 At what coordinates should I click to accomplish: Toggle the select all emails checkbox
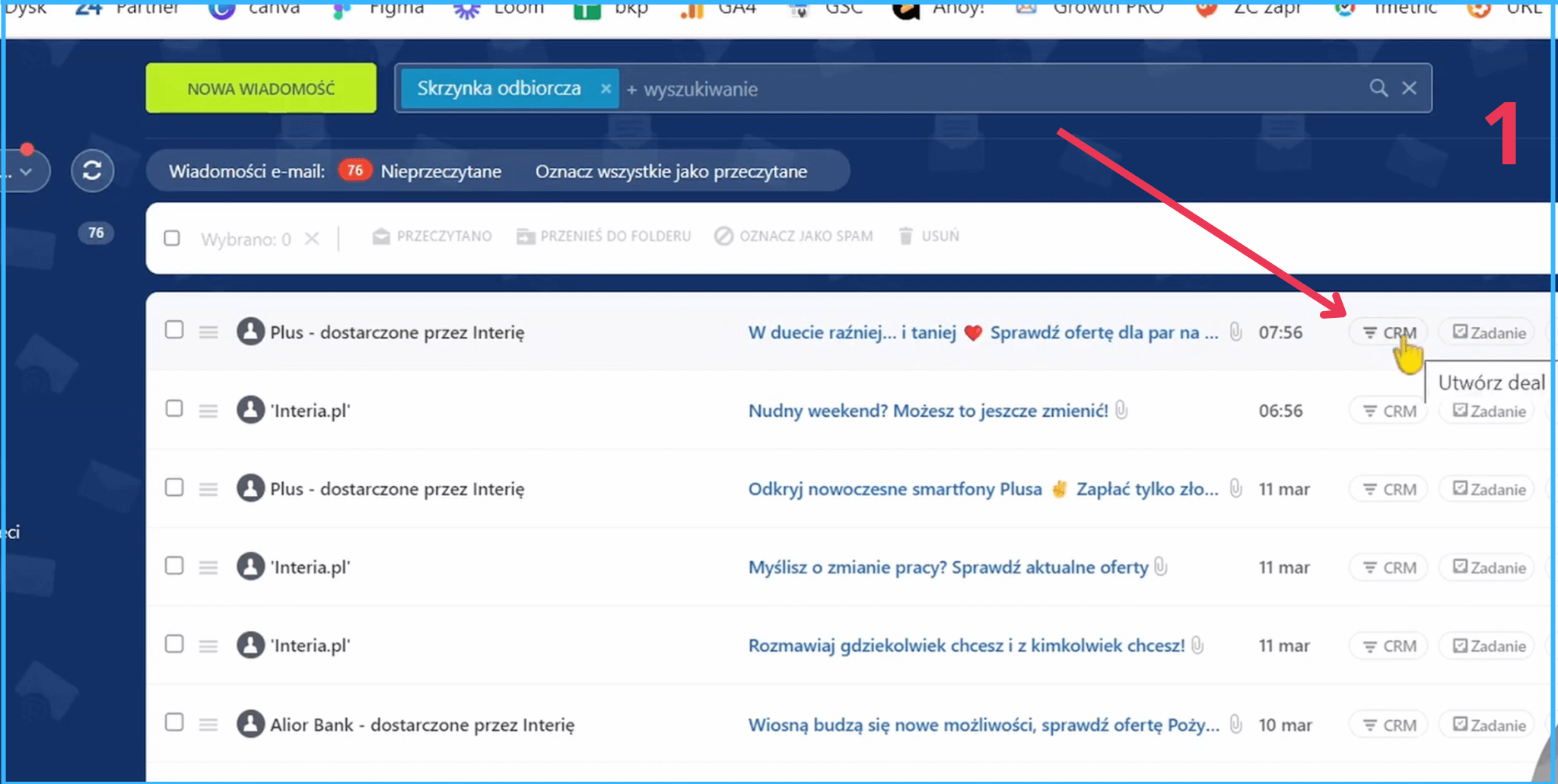click(173, 238)
